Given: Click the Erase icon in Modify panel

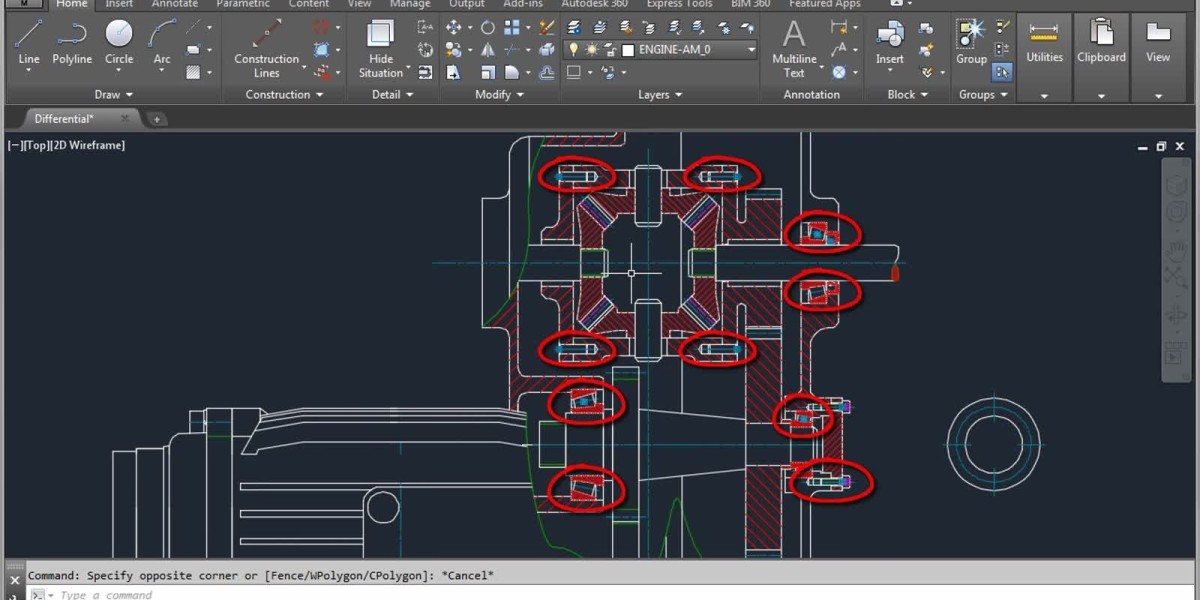Looking at the screenshot, I should click(547, 28).
